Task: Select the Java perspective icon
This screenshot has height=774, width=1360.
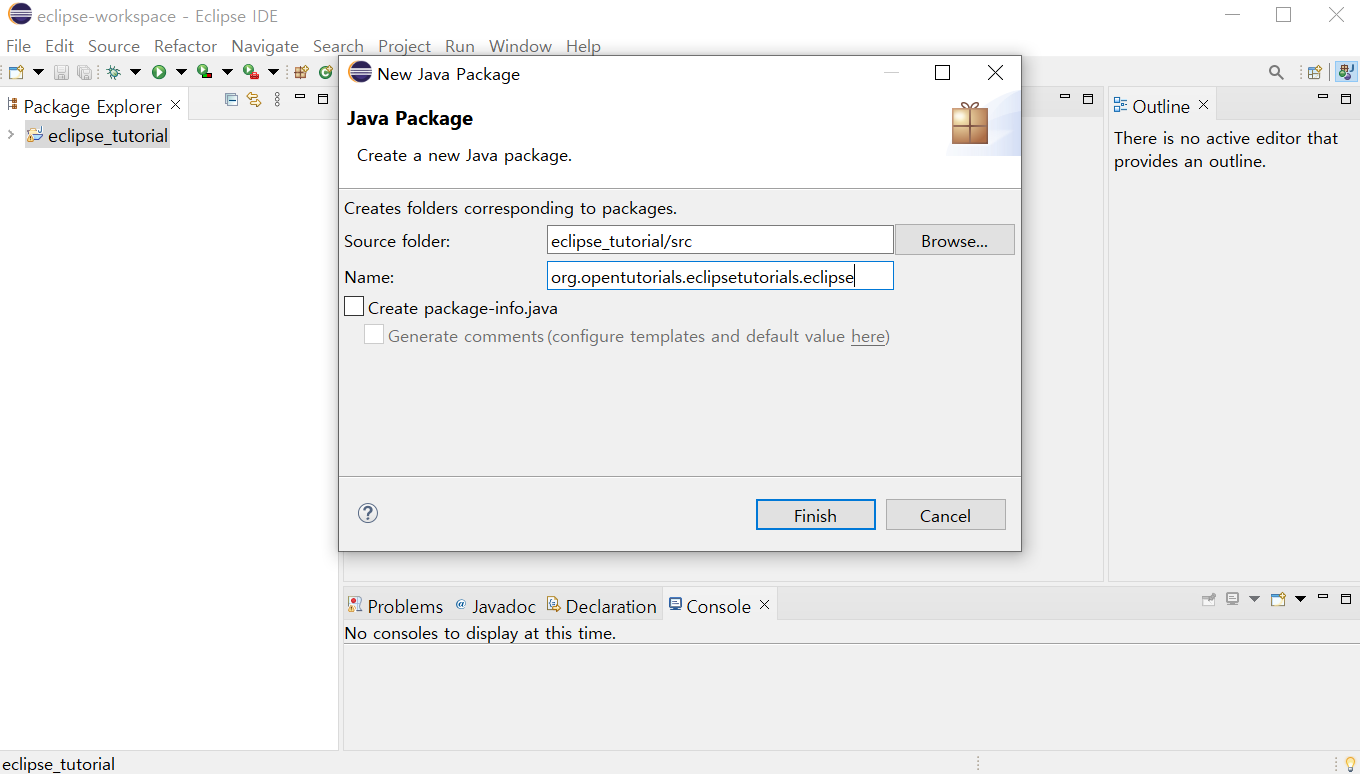Action: (x=1346, y=72)
